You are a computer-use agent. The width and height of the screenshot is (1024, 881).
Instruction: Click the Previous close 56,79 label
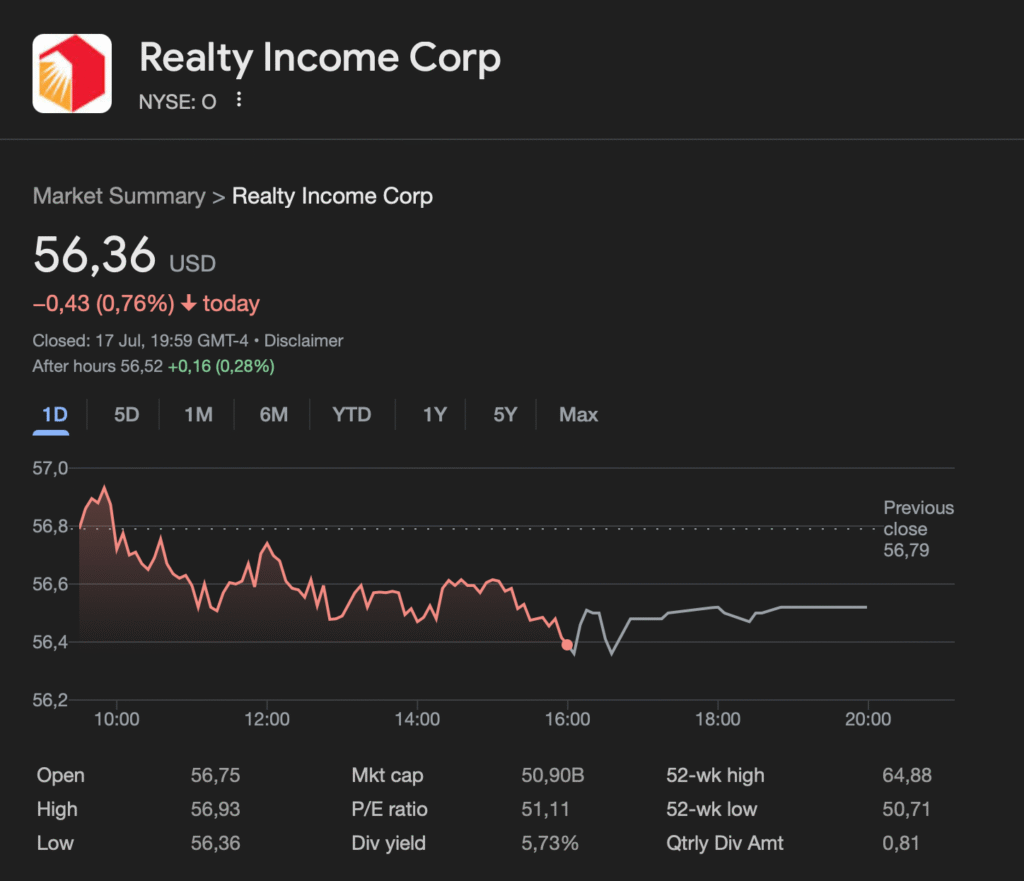point(918,529)
